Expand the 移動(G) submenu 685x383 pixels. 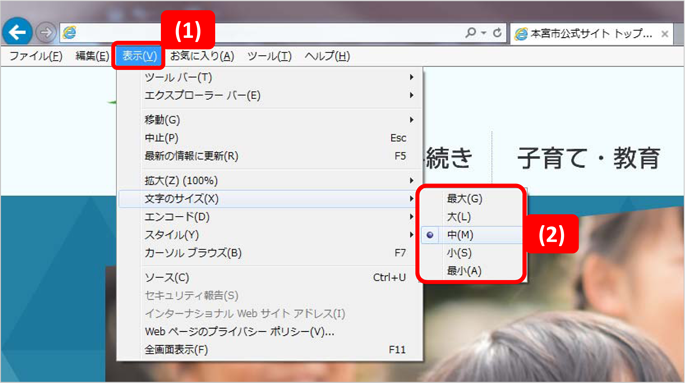pos(270,120)
